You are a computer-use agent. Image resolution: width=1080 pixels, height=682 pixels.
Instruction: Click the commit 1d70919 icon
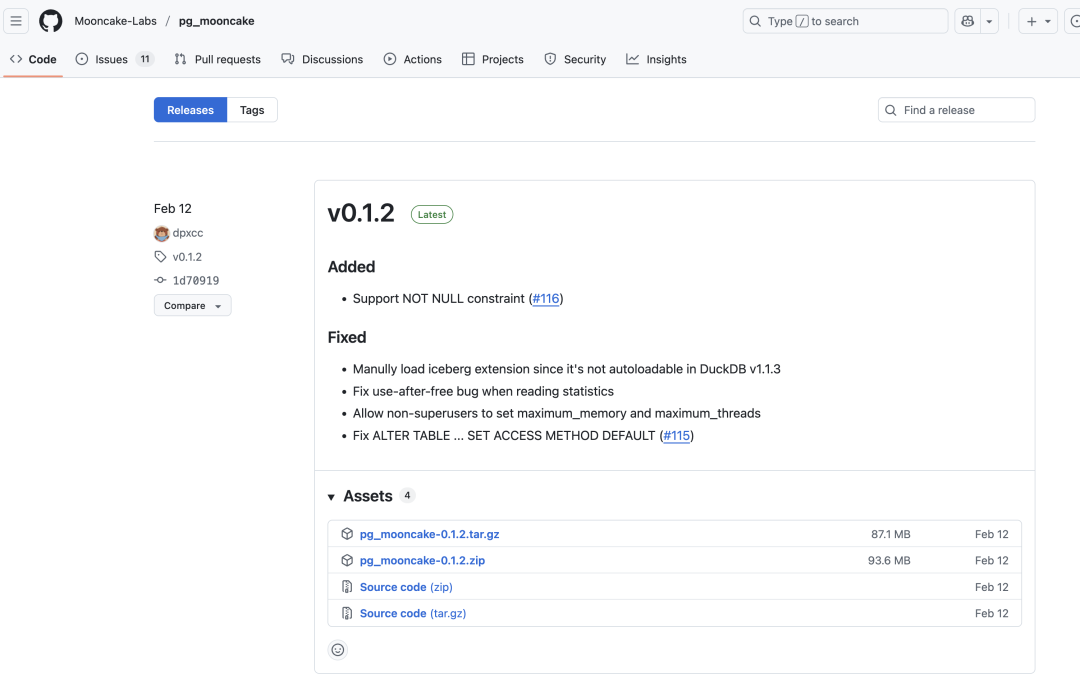161,281
